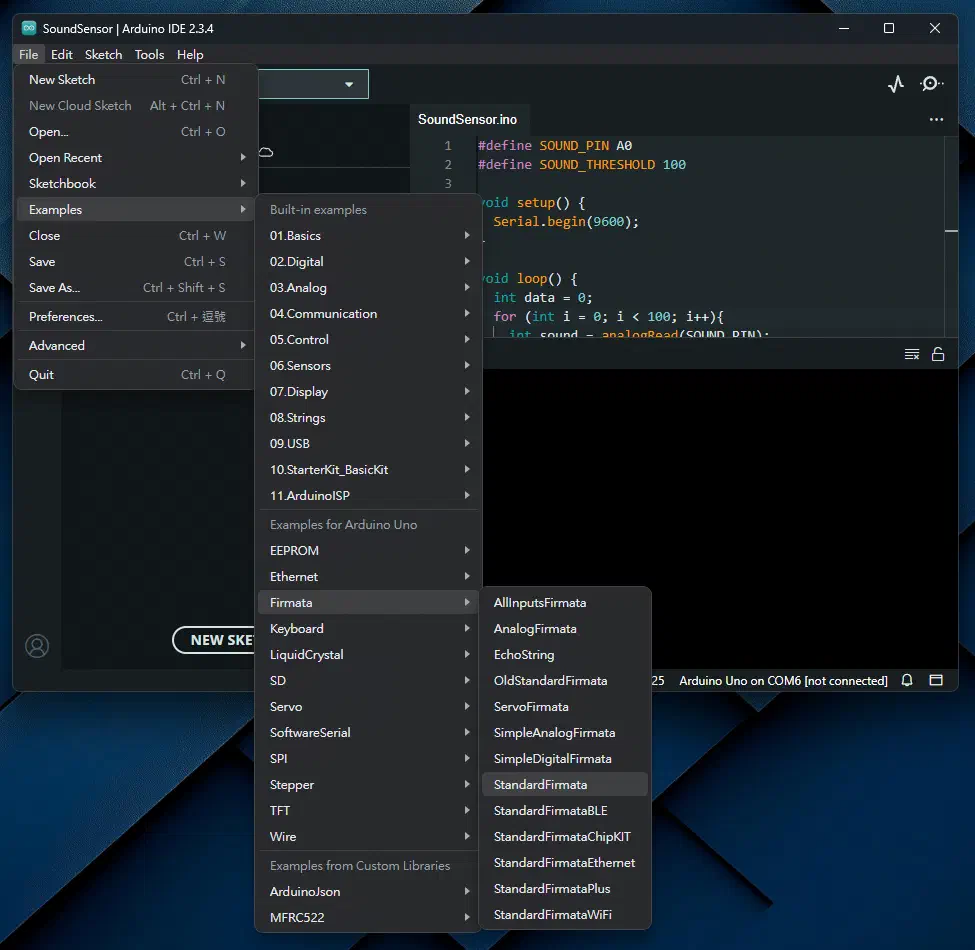Select Arduino Uno on COM6 connection status
Viewport: 975px width, 950px height.
pyautogui.click(x=784, y=680)
